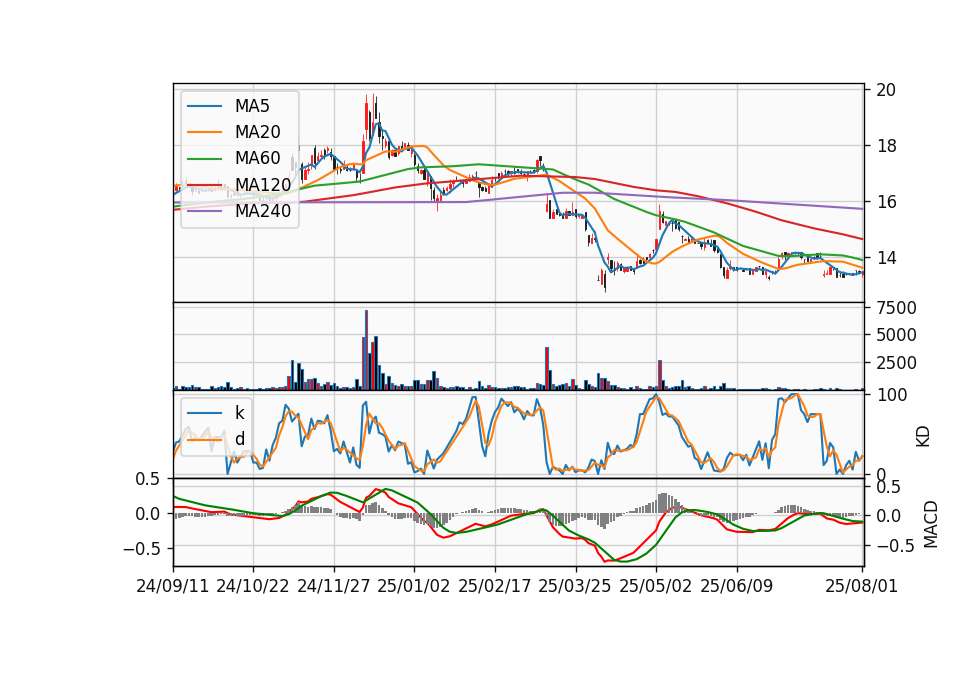Click the 24/11/27 date label
Screen dimensions: 960x690
click(x=334, y=586)
